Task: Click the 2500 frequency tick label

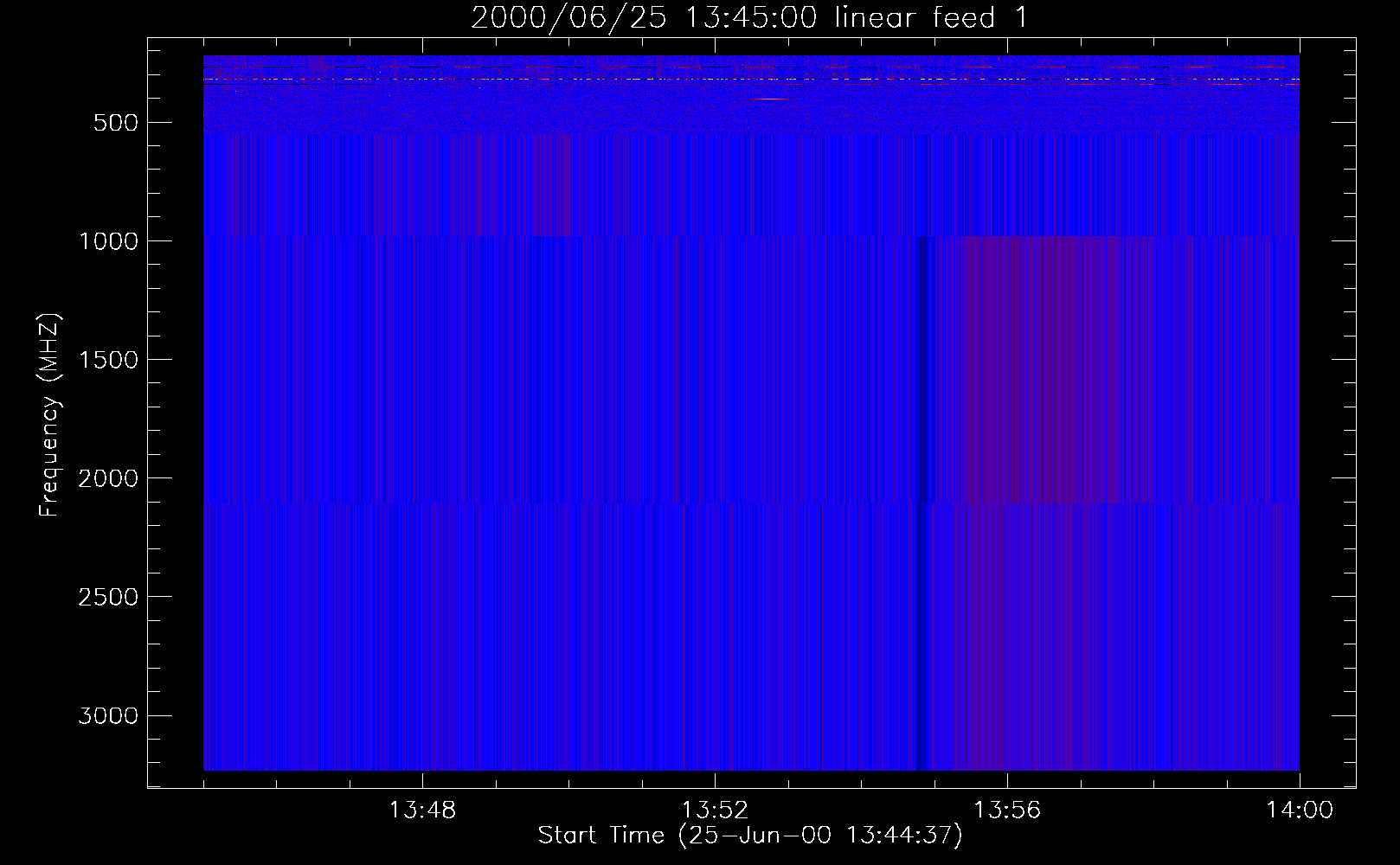Action: click(108, 597)
